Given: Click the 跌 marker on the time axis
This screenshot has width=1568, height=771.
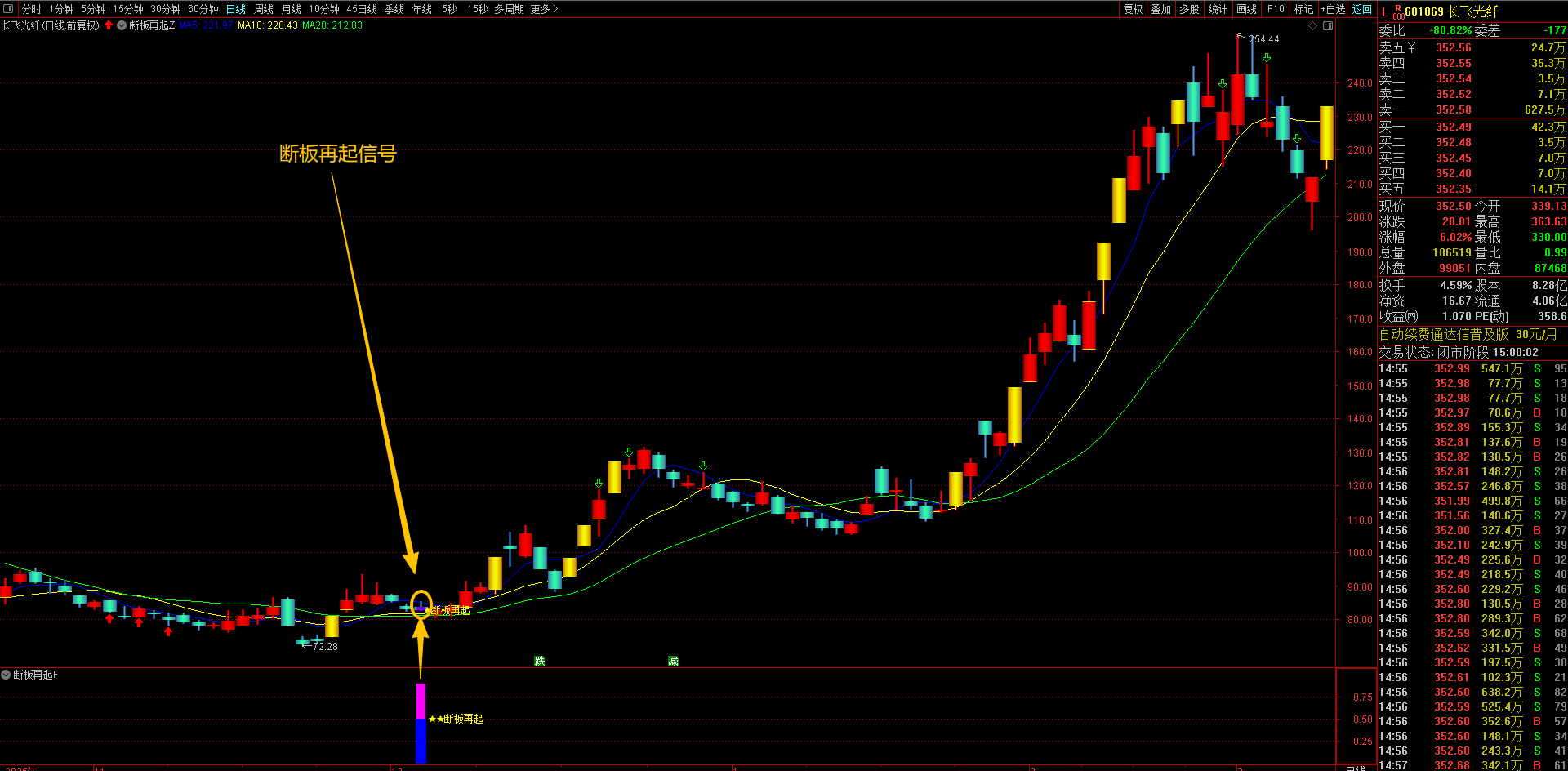Looking at the screenshot, I should (539, 661).
